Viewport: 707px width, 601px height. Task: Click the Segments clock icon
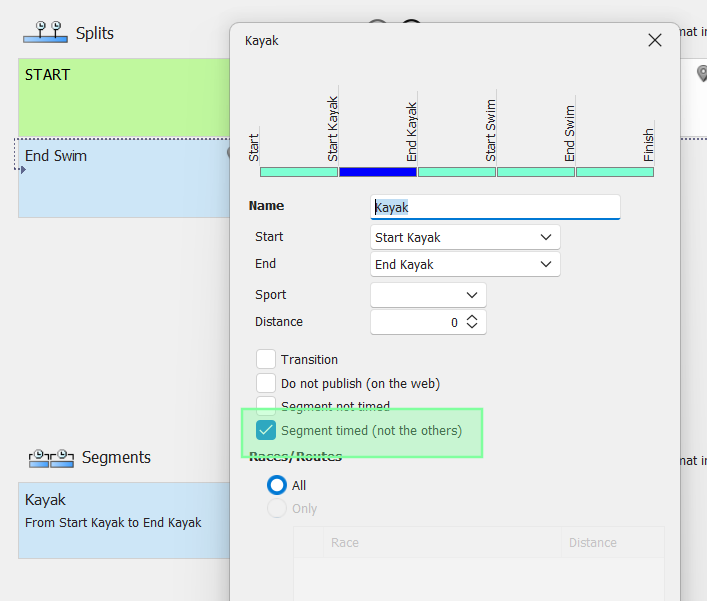51,458
